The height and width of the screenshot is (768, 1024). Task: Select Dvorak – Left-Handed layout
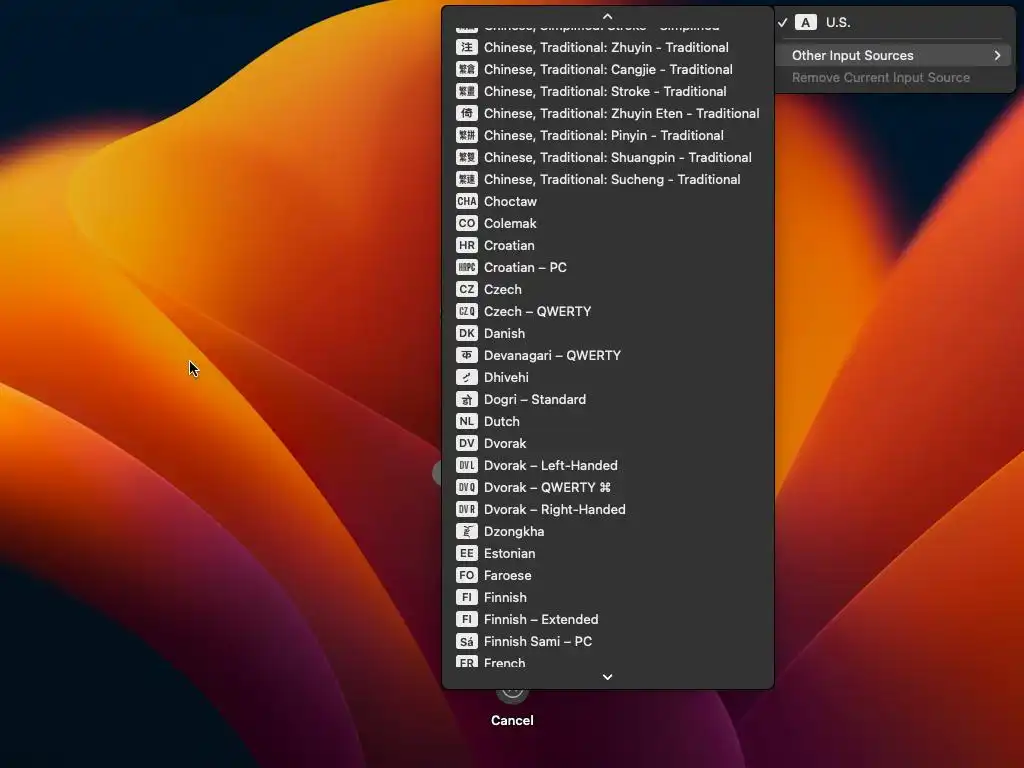pos(607,465)
